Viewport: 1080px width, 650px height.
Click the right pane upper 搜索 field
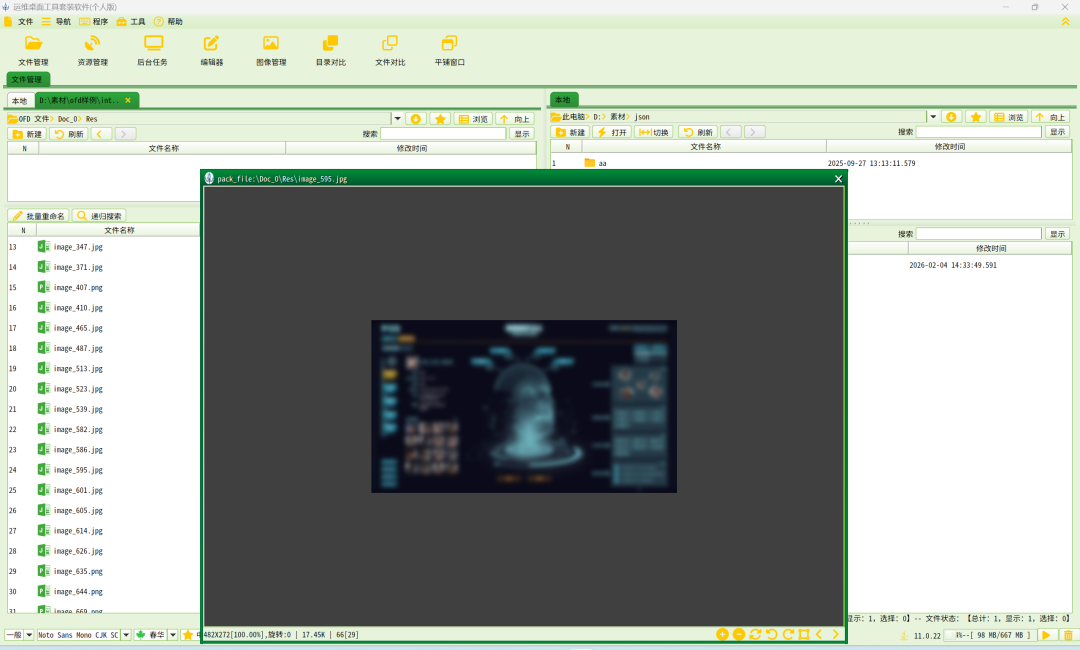(x=978, y=132)
